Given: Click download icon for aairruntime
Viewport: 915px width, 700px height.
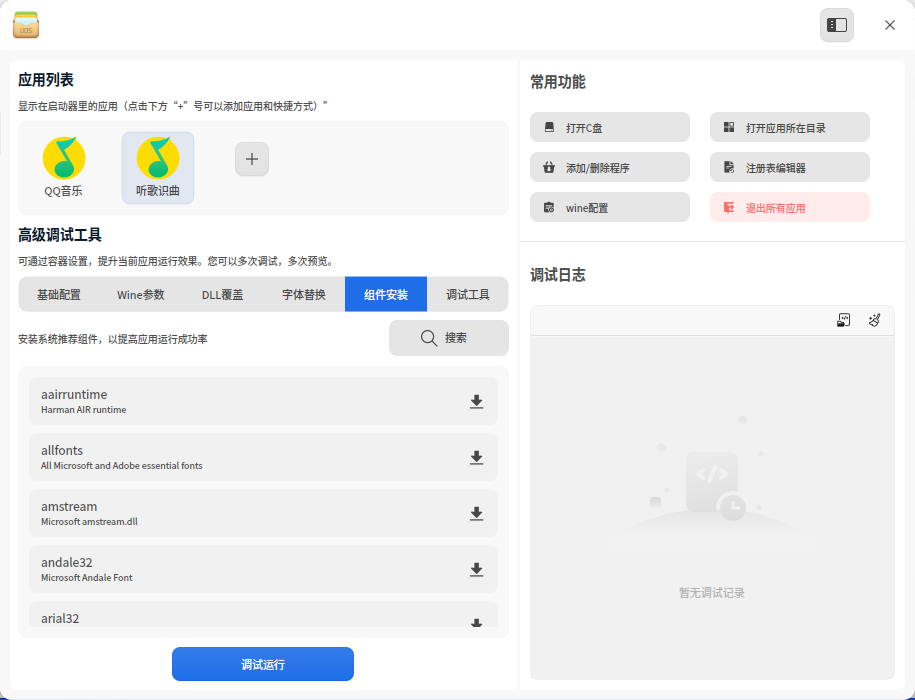Looking at the screenshot, I should 477,402.
